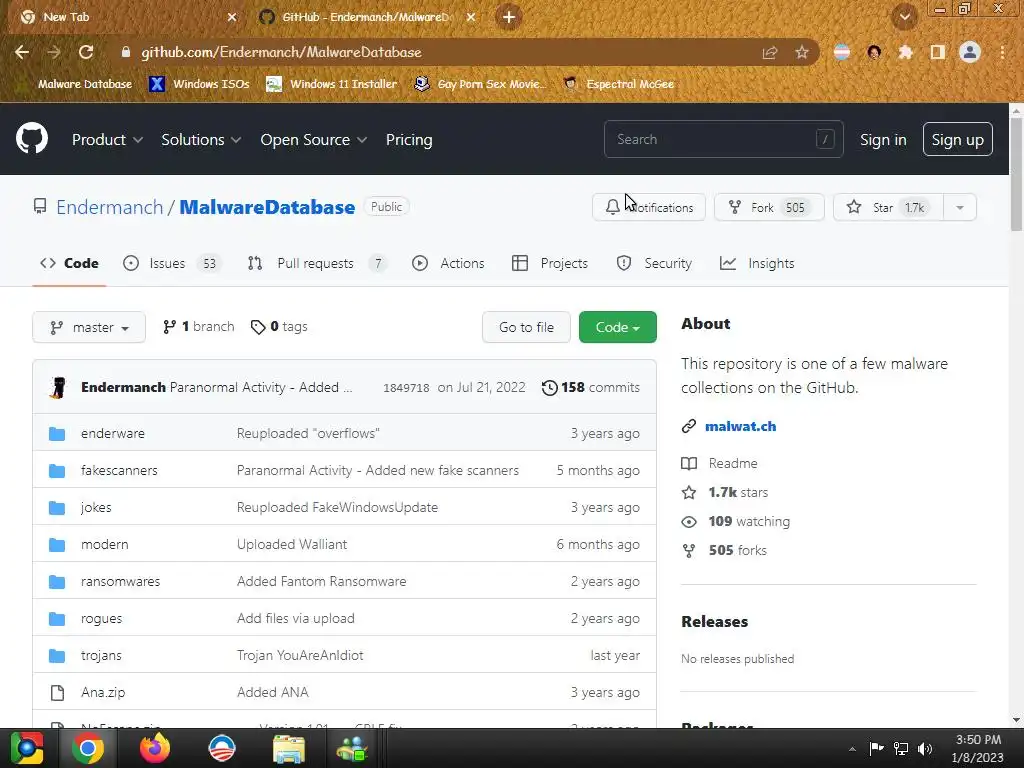
Task: Open the trojans folder
Action: pyautogui.click(x=101, y=655)
